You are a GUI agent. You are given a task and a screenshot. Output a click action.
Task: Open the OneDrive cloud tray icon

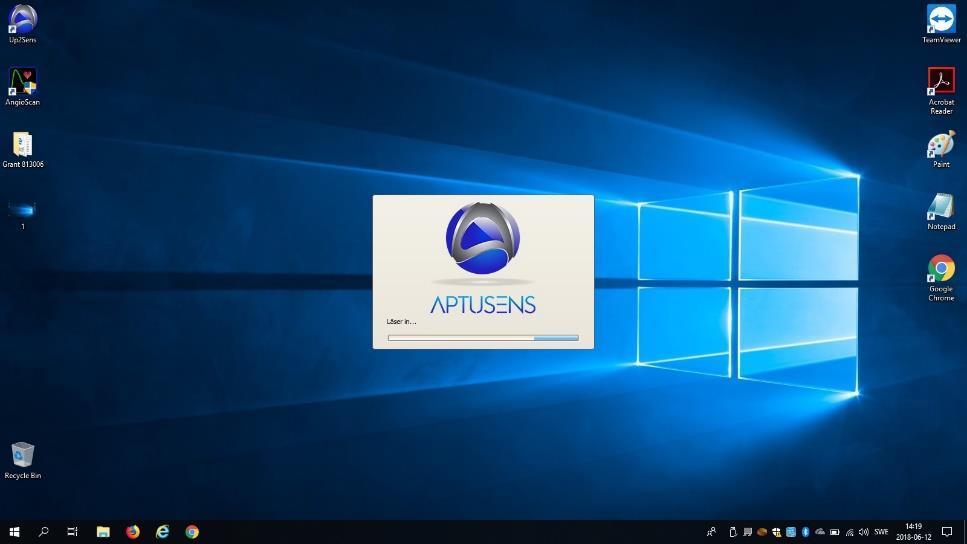820,532
